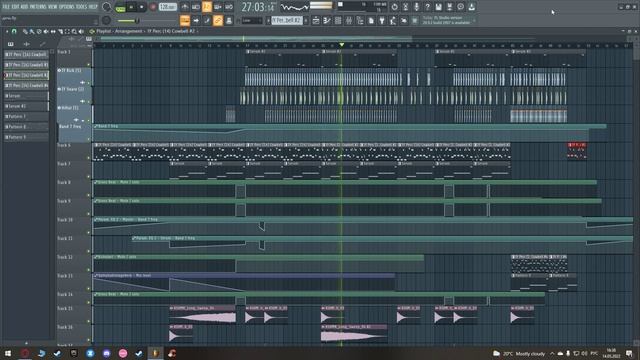
Task: Click the arrow right of pattern selector
Action: 306,20
